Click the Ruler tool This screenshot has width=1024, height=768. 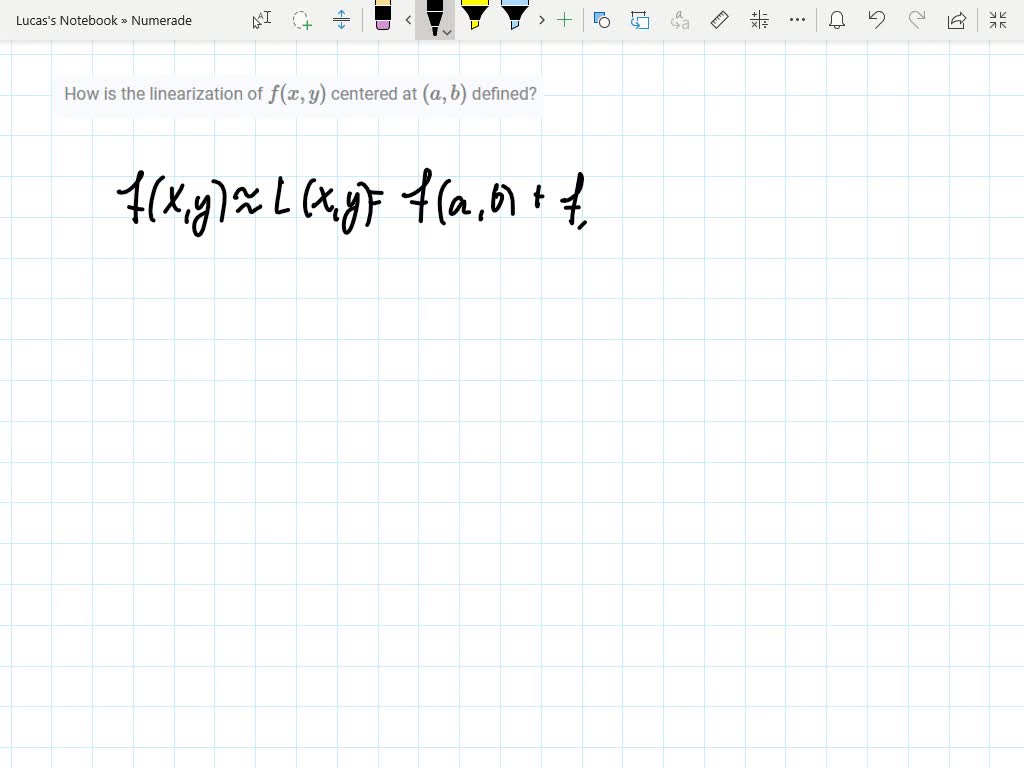[x=720, y=20]
